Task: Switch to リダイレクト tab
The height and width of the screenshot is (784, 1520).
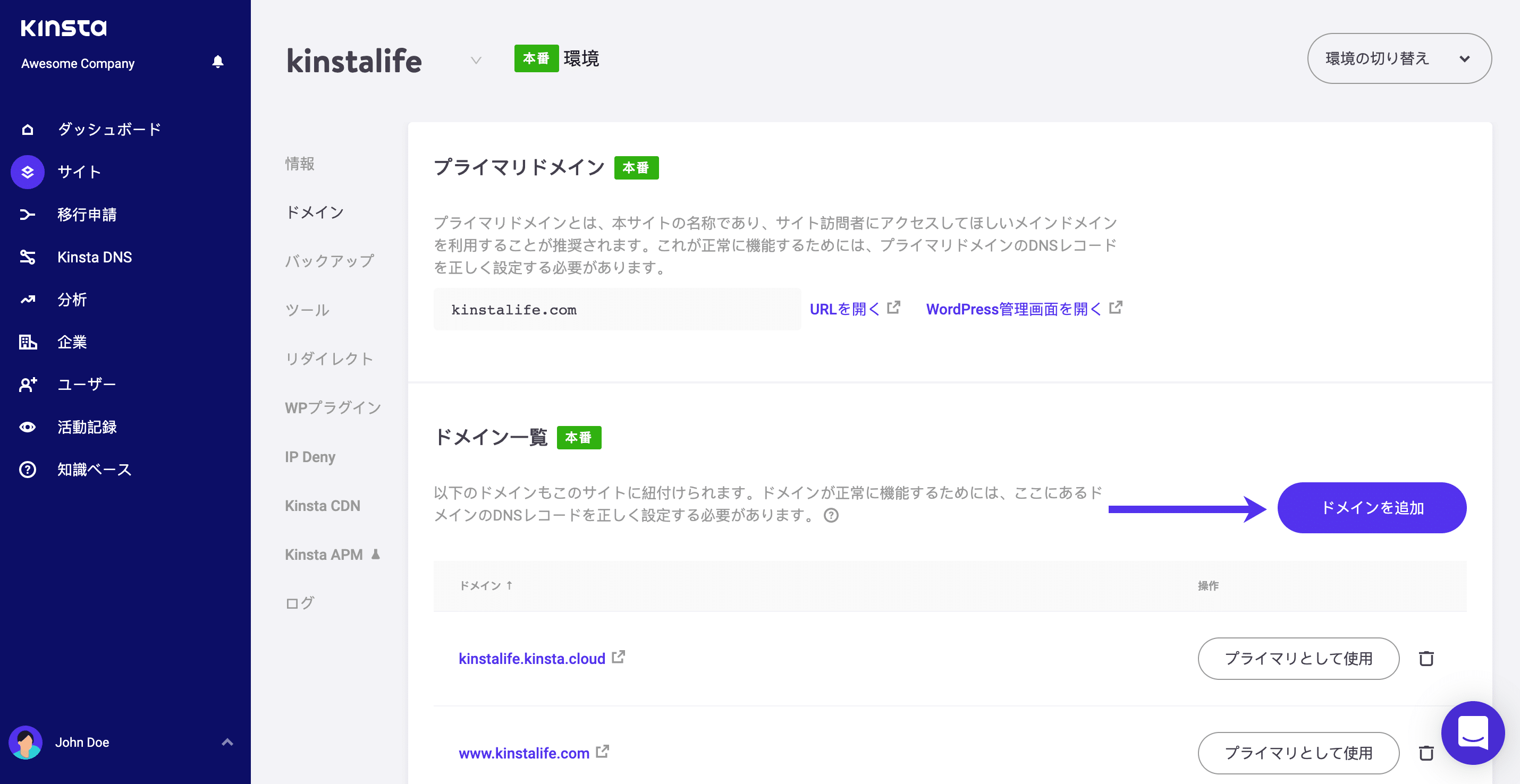Action: click(330, 359)
